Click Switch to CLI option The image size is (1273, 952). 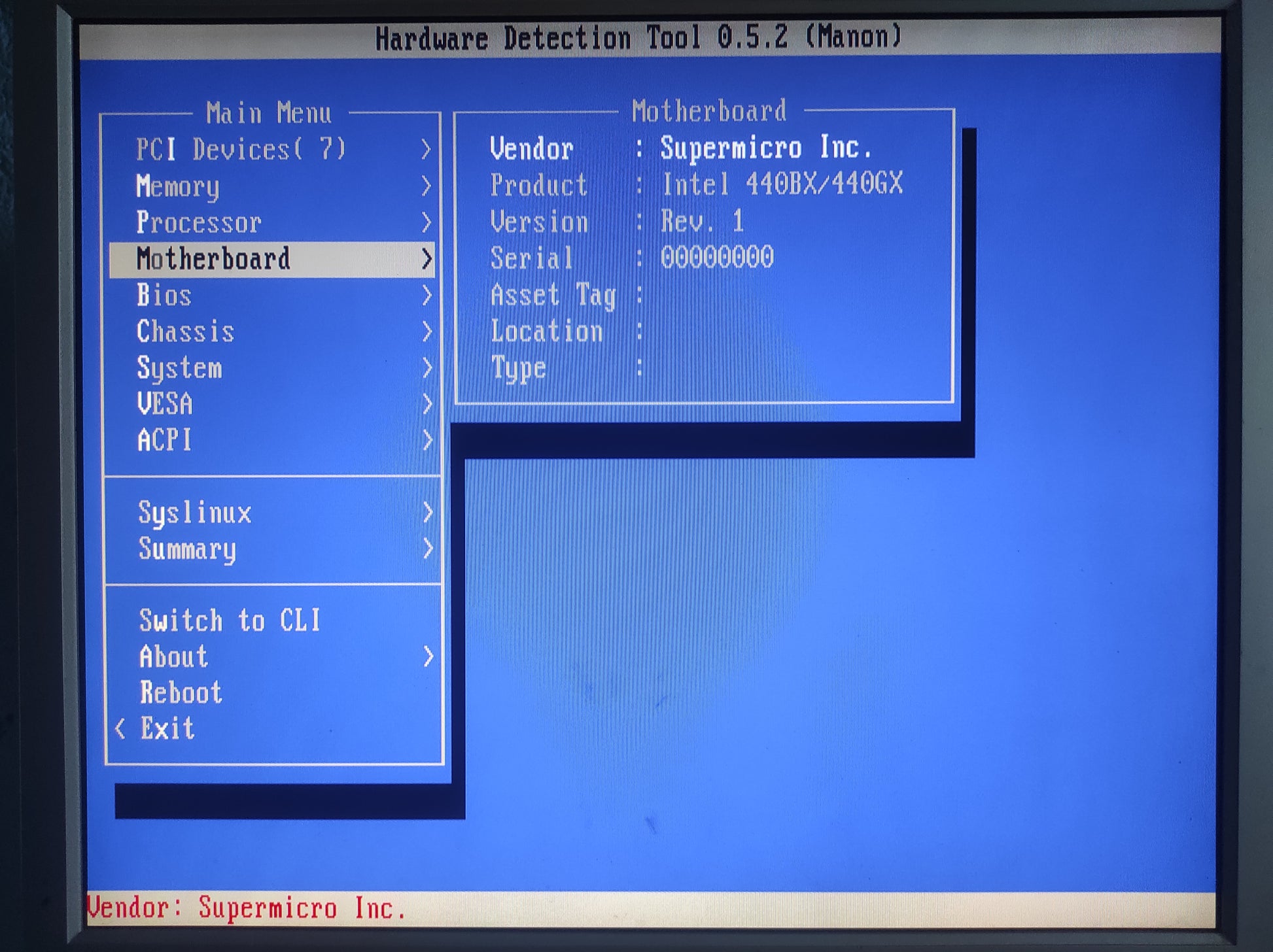point(230,620)
